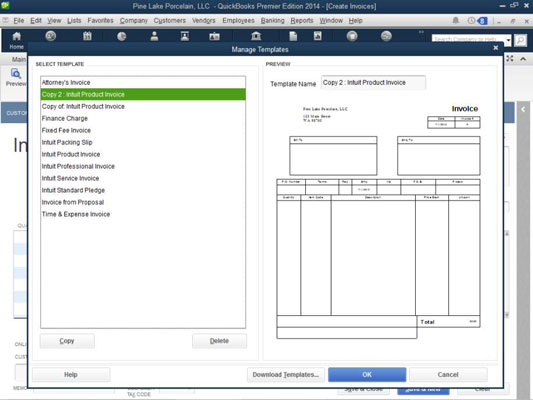
Task: Click the single person Customers icon
Action: tap(154, 36)
